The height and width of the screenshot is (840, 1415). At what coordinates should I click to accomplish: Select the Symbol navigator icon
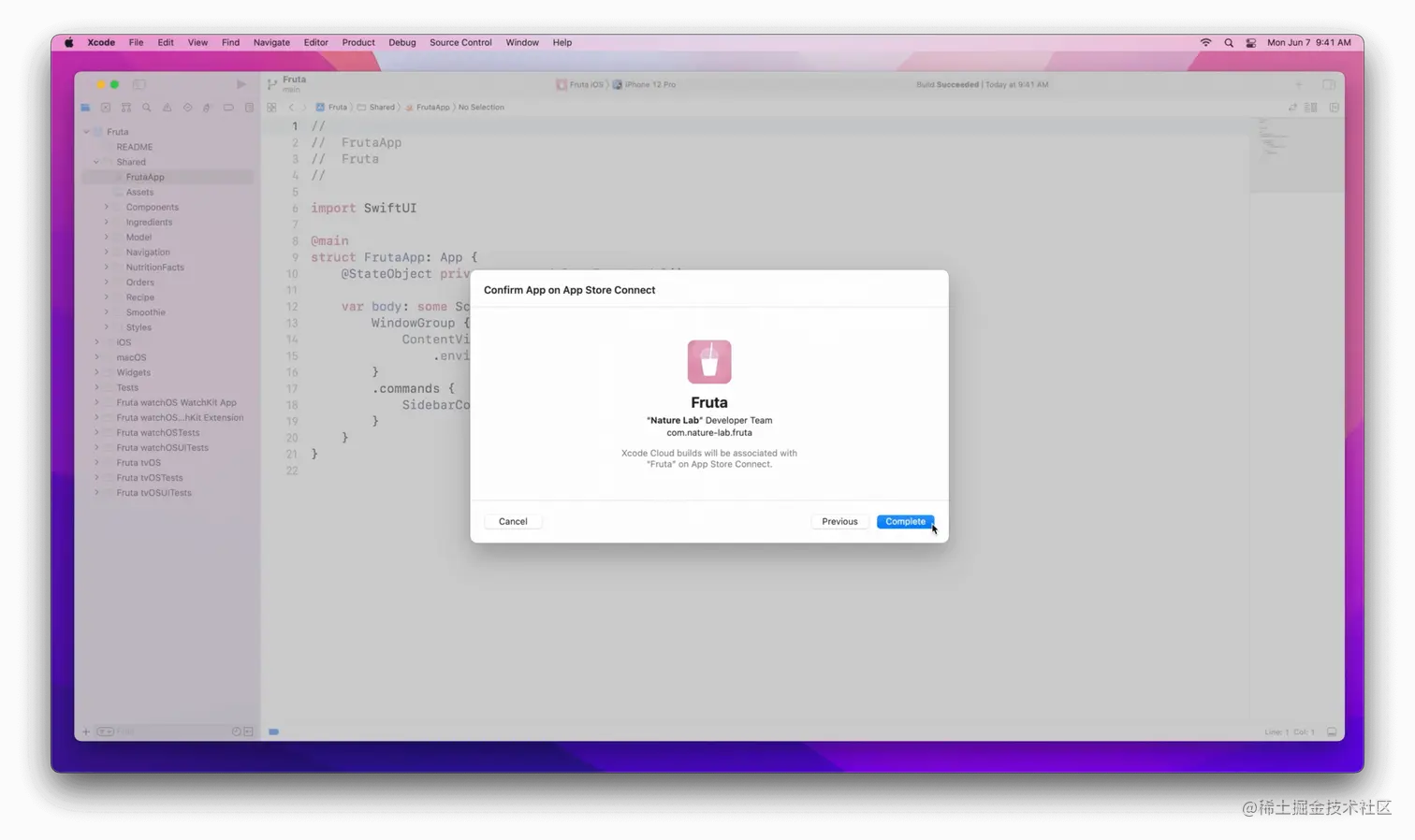click(x=126, y=108)
